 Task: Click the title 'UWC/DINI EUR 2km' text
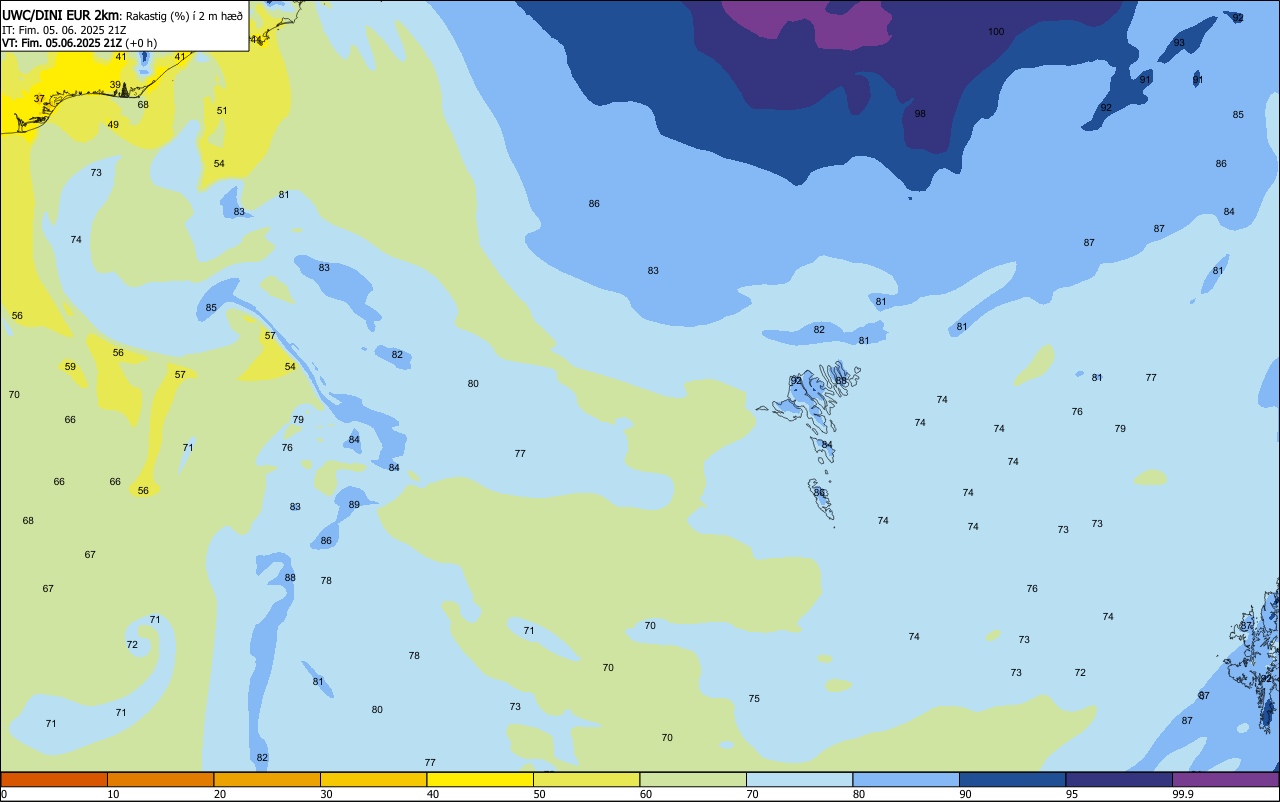pyautogui.click(x=61, y=15)
